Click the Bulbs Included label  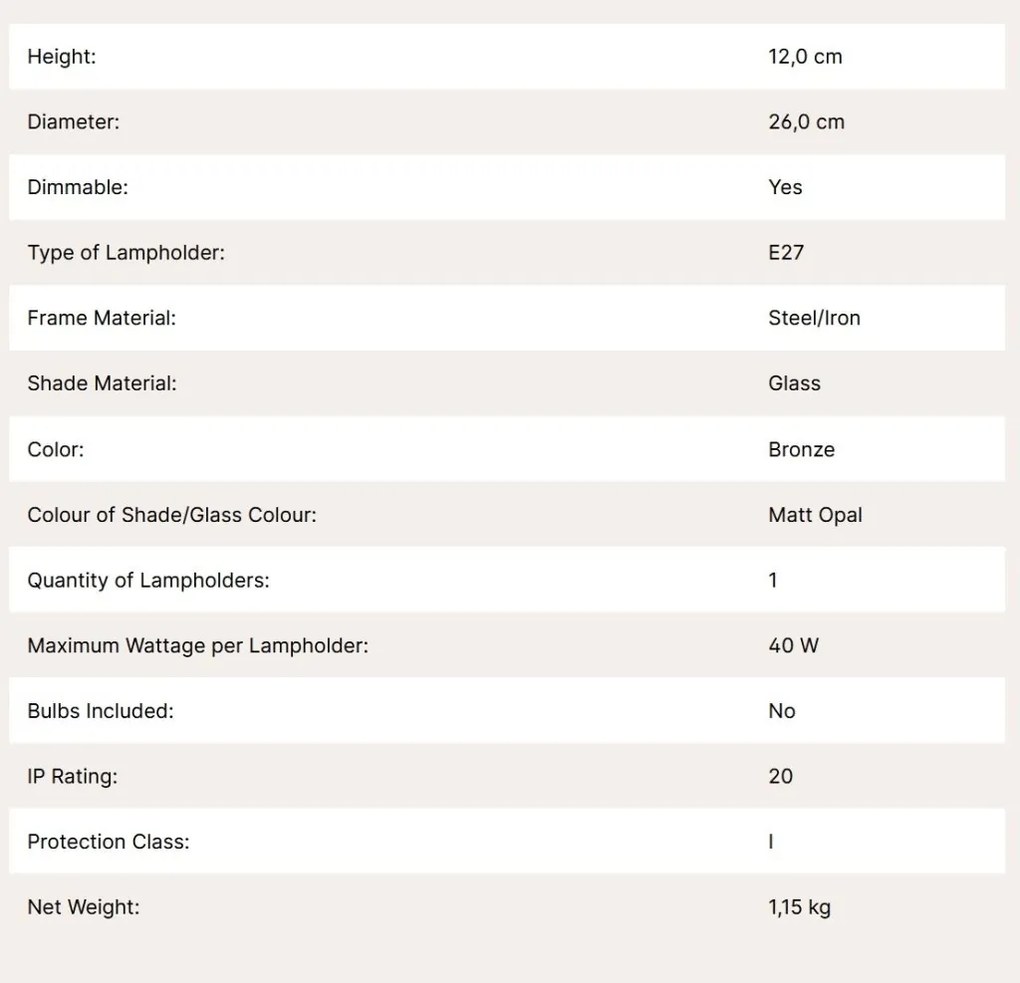click(x=101, y=711)
